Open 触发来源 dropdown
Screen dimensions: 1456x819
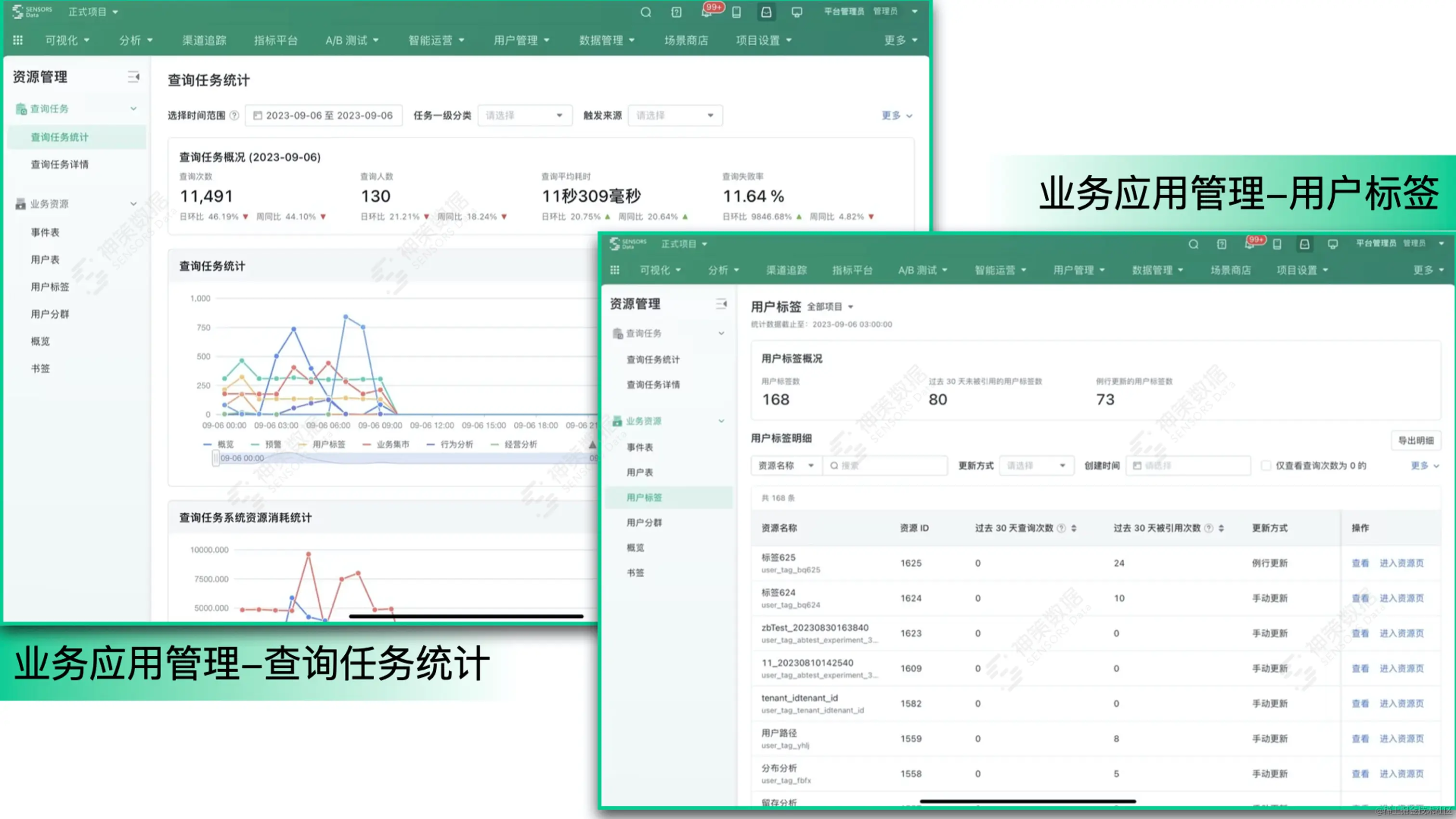[x=675, y=115]
